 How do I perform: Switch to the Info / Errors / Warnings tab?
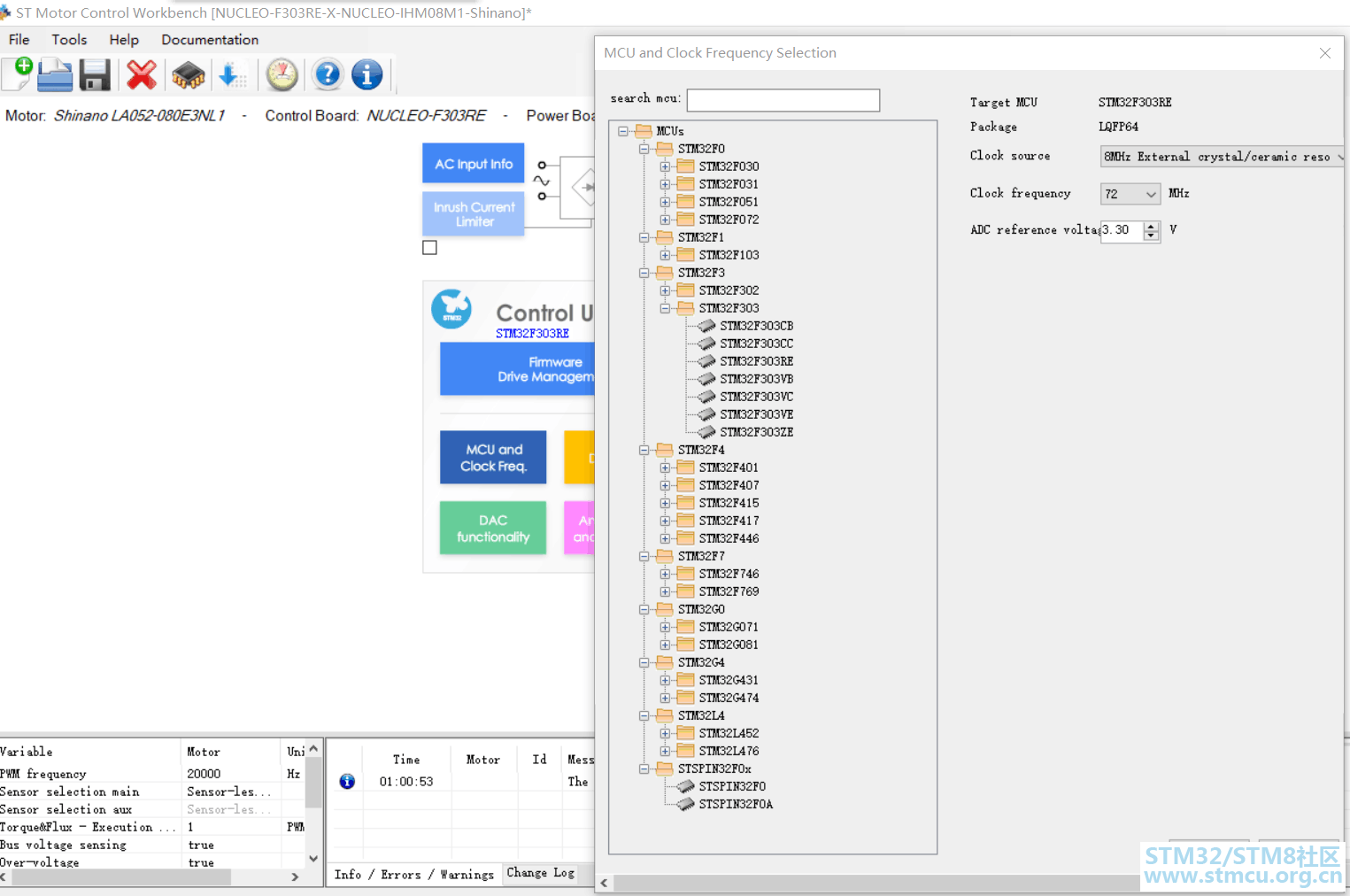[x=414, y=875]
